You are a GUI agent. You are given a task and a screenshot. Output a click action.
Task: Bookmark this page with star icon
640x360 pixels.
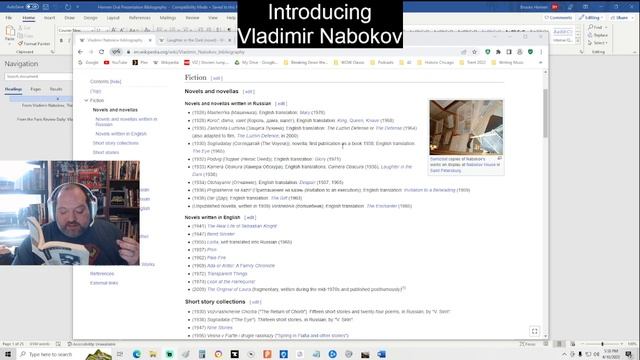coord(474,52)
